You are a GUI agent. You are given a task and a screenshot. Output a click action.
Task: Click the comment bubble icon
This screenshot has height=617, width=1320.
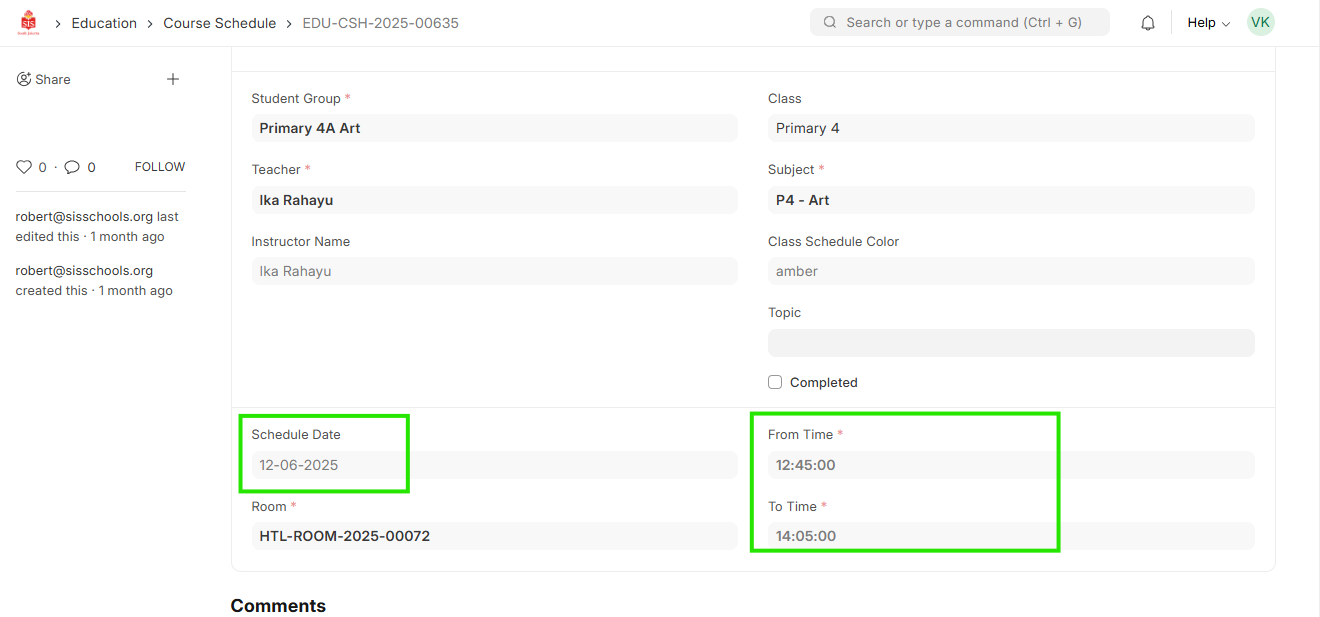point(72,167)
